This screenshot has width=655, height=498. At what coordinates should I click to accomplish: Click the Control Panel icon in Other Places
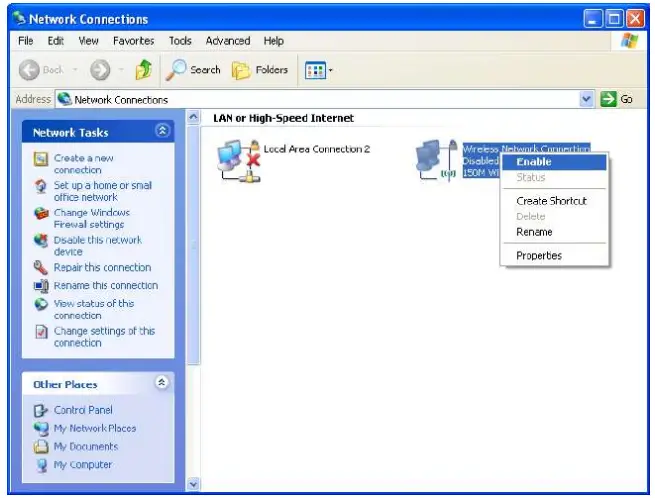tap(41, 410)
